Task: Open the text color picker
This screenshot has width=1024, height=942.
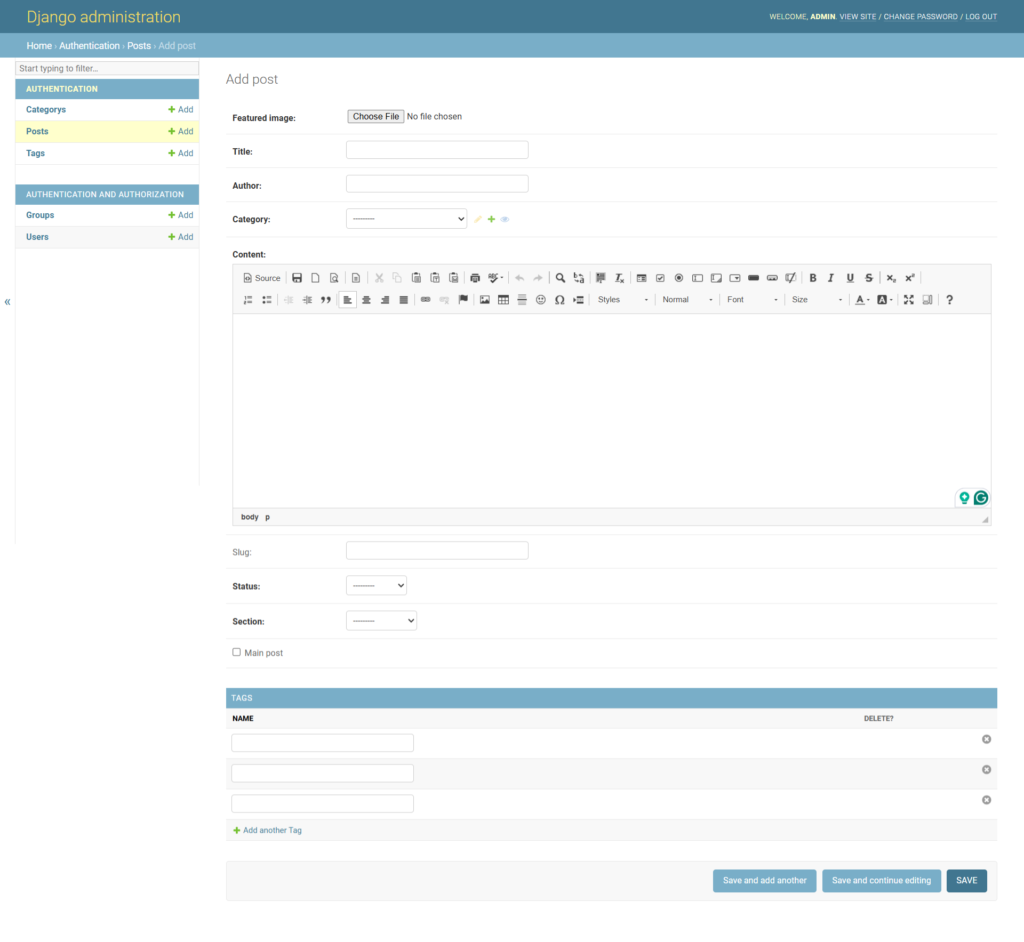Action: click(x=863, y=300)
